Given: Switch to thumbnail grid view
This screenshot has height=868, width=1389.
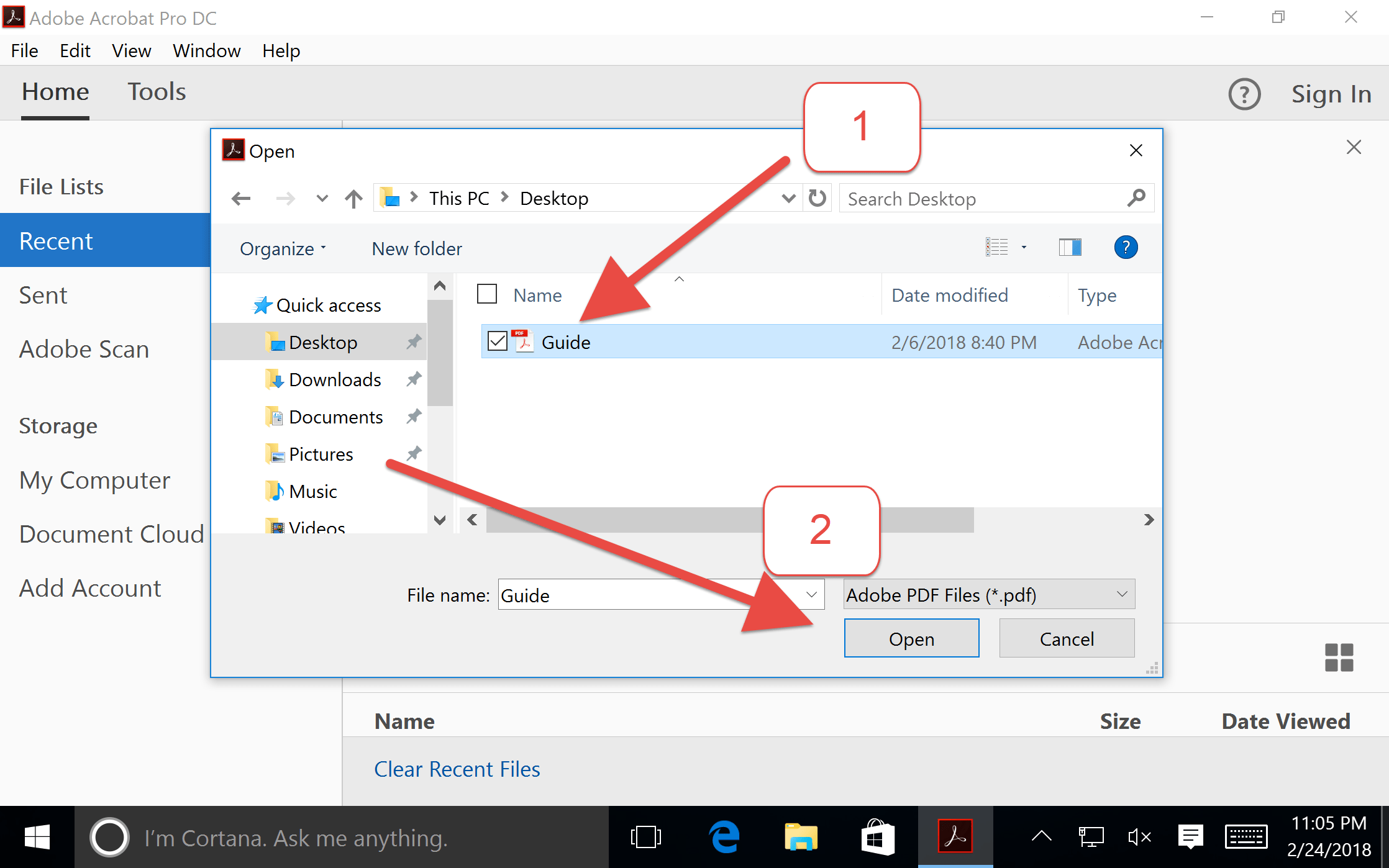Looking at the screenshot, I should coord(1339,658).
